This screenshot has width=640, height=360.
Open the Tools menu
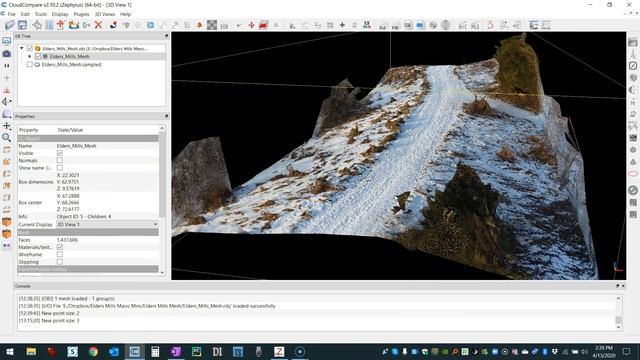pyautogui.click(x=41, y=14)
